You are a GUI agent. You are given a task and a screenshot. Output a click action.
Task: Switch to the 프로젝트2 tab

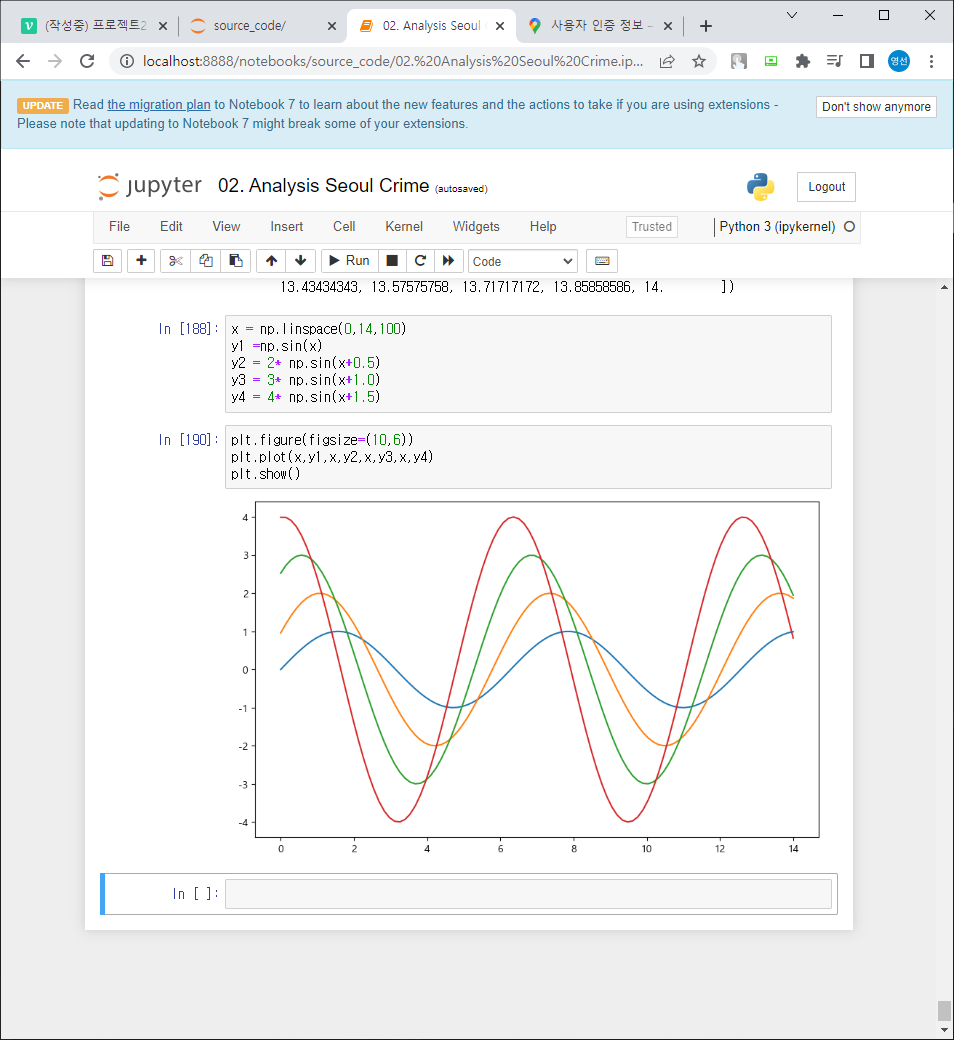[x=95, y=26]
